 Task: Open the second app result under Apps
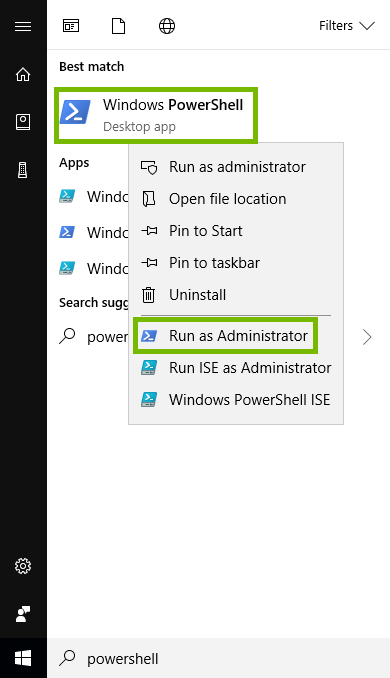[x=94, y=233]
